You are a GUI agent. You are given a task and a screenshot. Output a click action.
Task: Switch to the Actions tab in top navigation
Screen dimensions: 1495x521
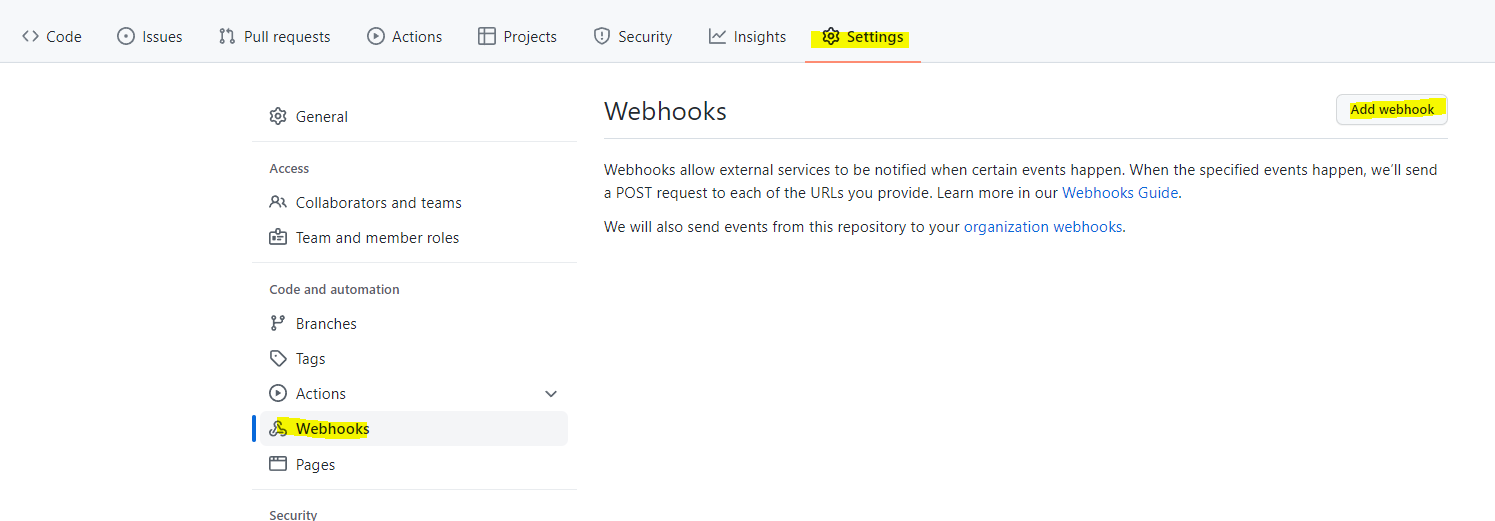[404, 36]
